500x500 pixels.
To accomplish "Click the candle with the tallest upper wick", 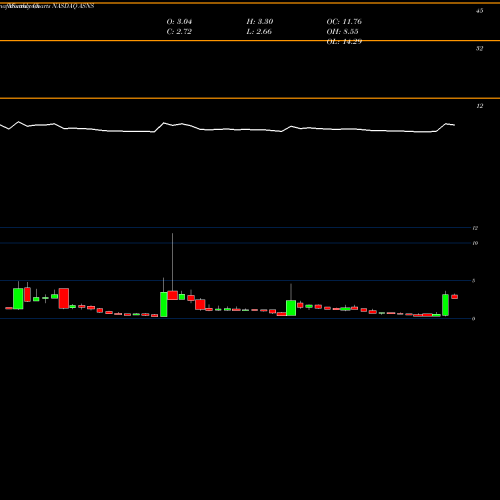I will (x=172, y=295).
